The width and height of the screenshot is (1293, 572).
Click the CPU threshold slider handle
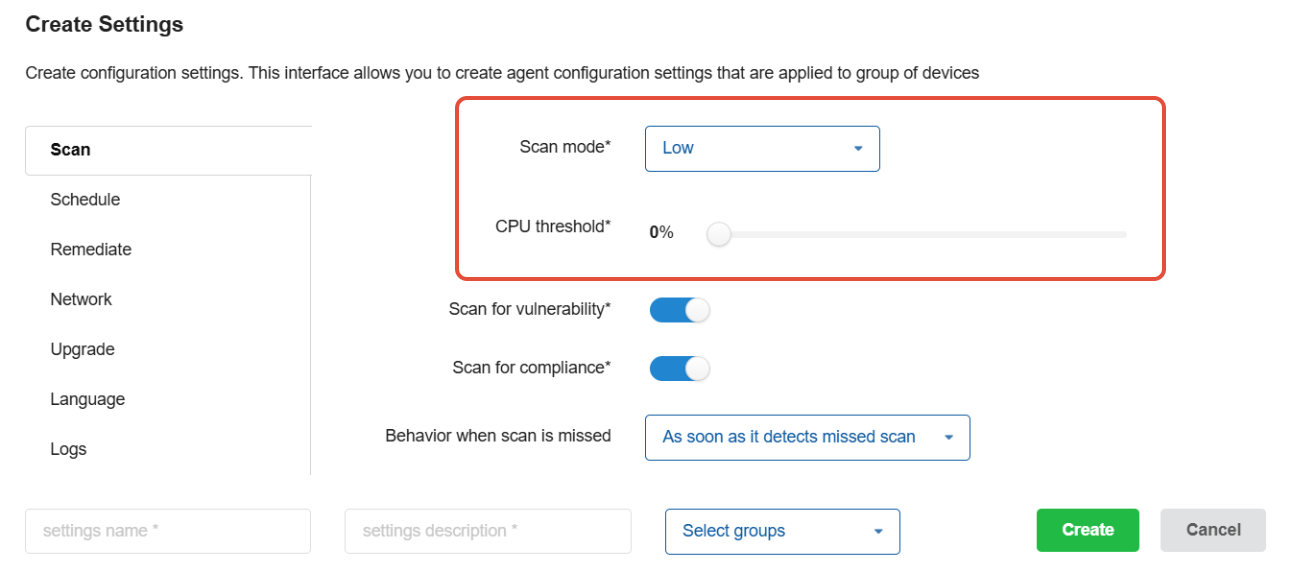click(718, 235)
